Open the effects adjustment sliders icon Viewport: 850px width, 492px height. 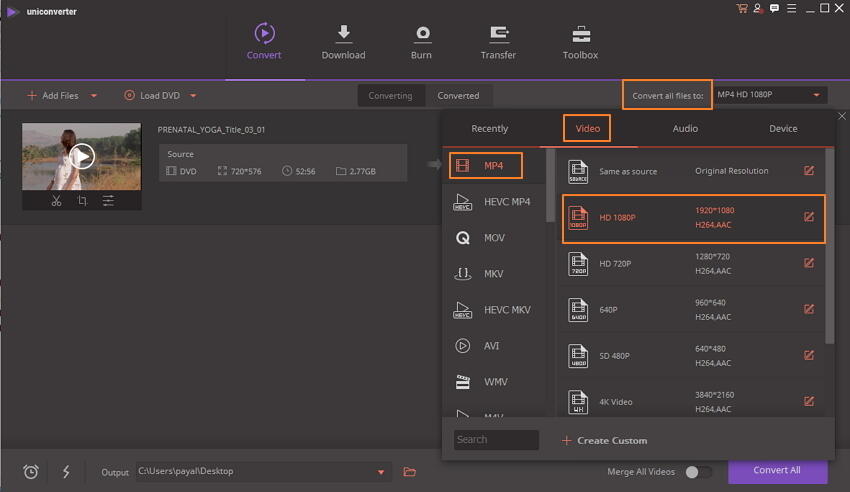point(108,200)
